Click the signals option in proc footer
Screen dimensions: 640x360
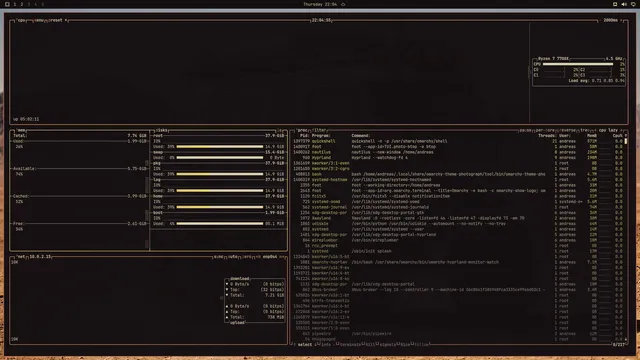[387, 345]
